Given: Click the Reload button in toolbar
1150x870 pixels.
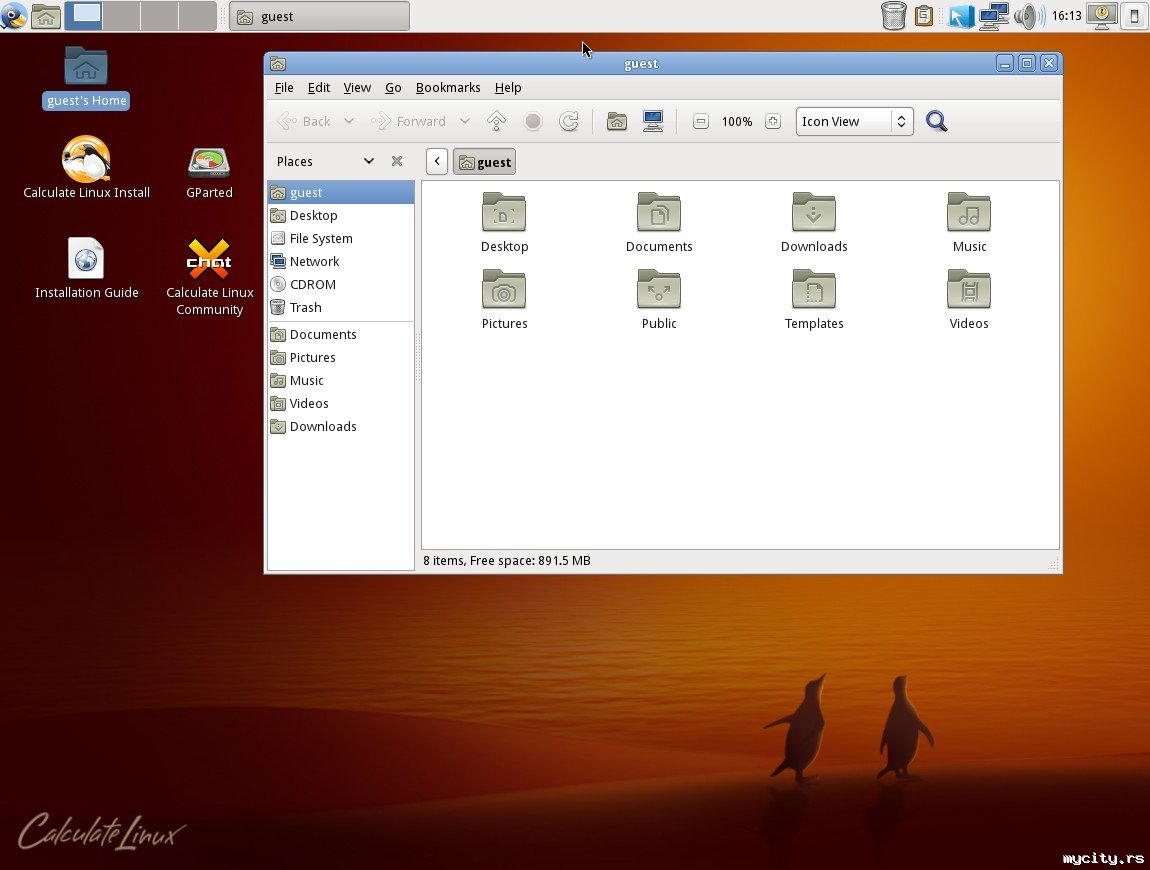Looking at the screenshot, I should tap(569, 122).
